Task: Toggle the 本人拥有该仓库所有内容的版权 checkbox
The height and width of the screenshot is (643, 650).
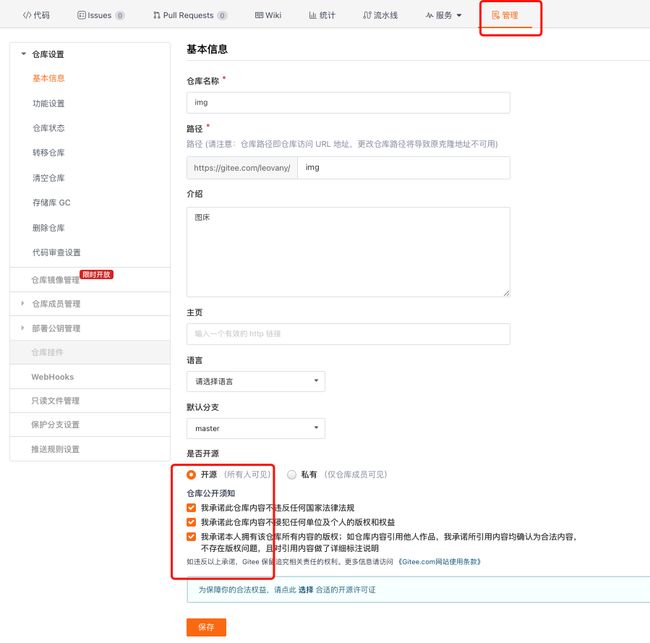Action: coord(191,536)
